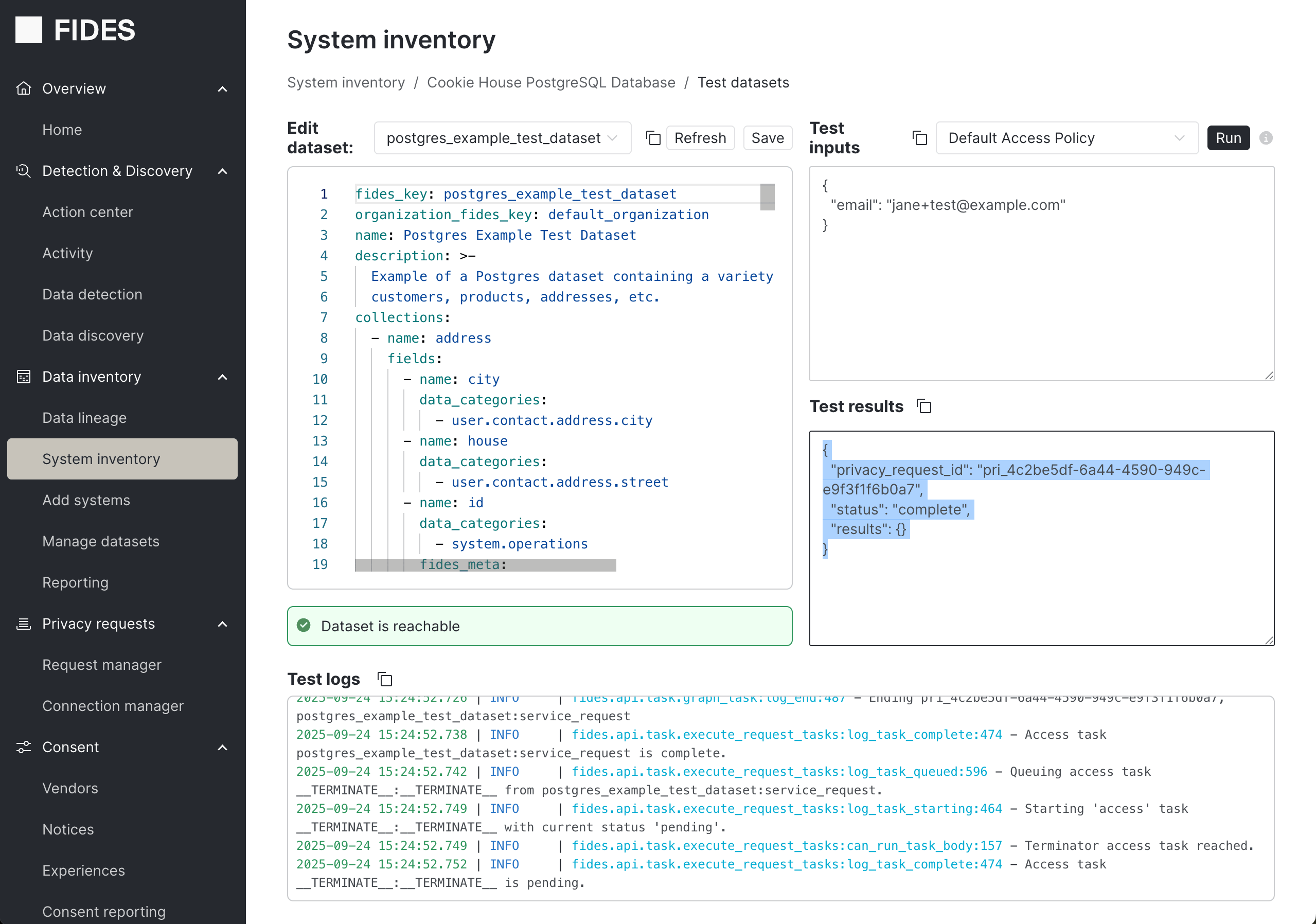Image resolution: width=1316 pixels, height=924 pixels.
Task: Open the postgres_example_test_dataset dropdown
Action: point(502,138)
